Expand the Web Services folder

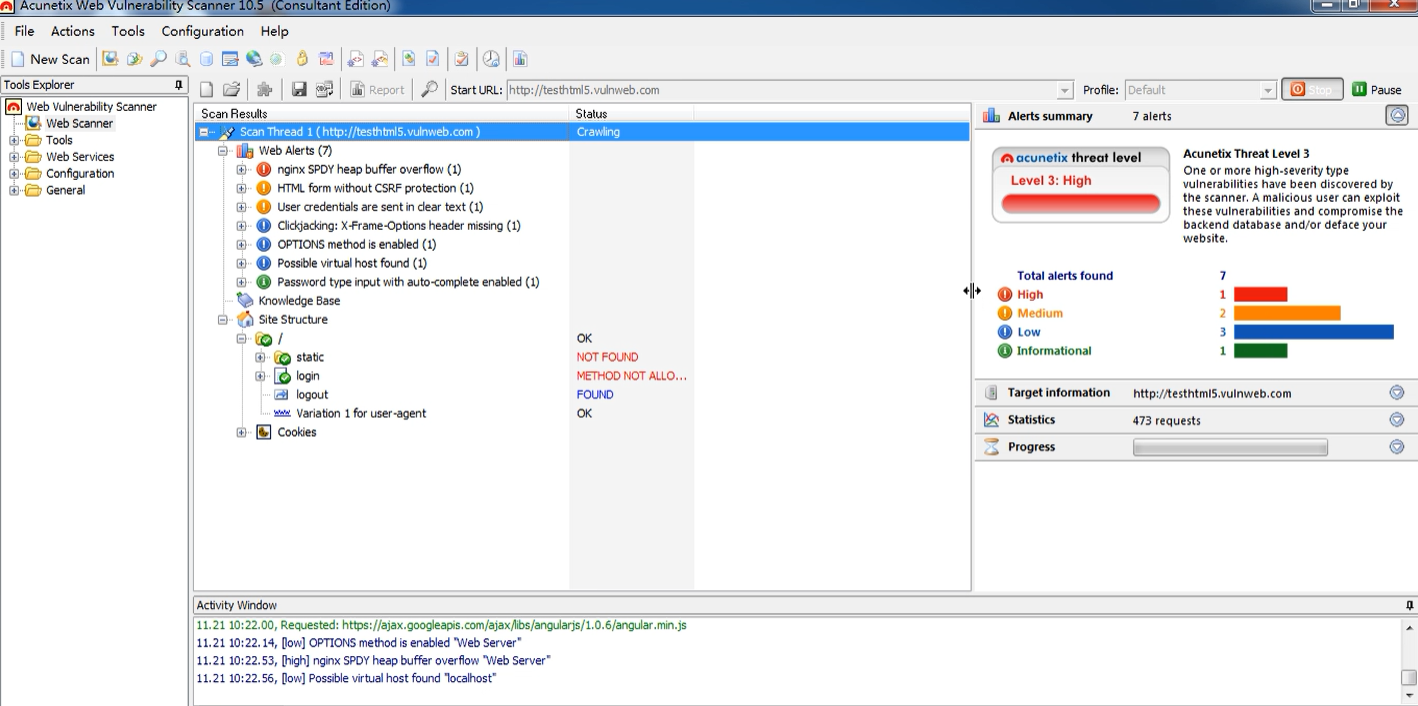pyautogui.click(x=14, y=157)
